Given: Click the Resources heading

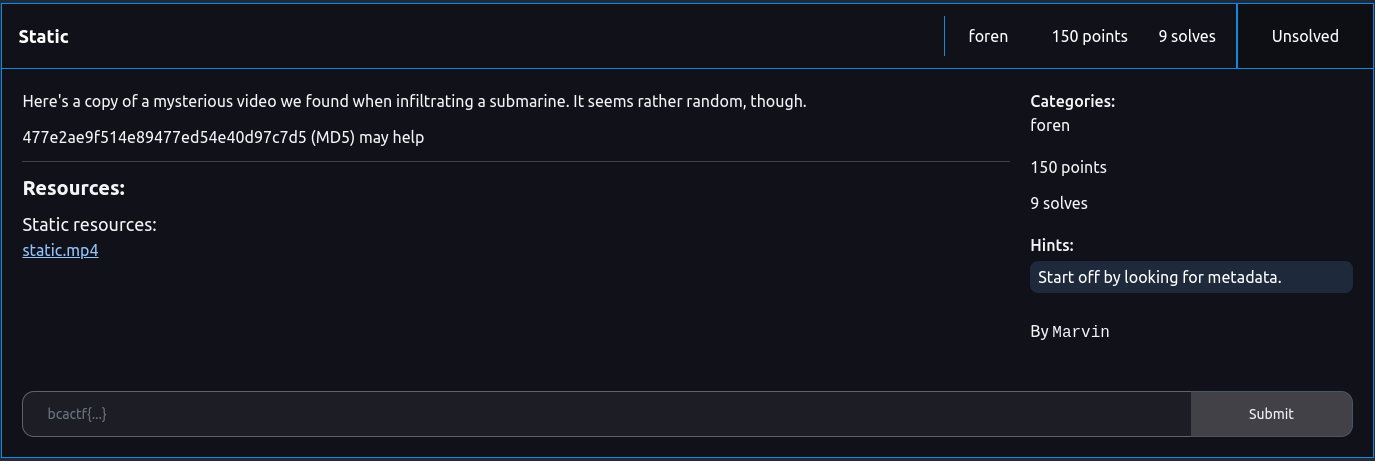Looking at the screenshot, I should [x=73, y=188].
